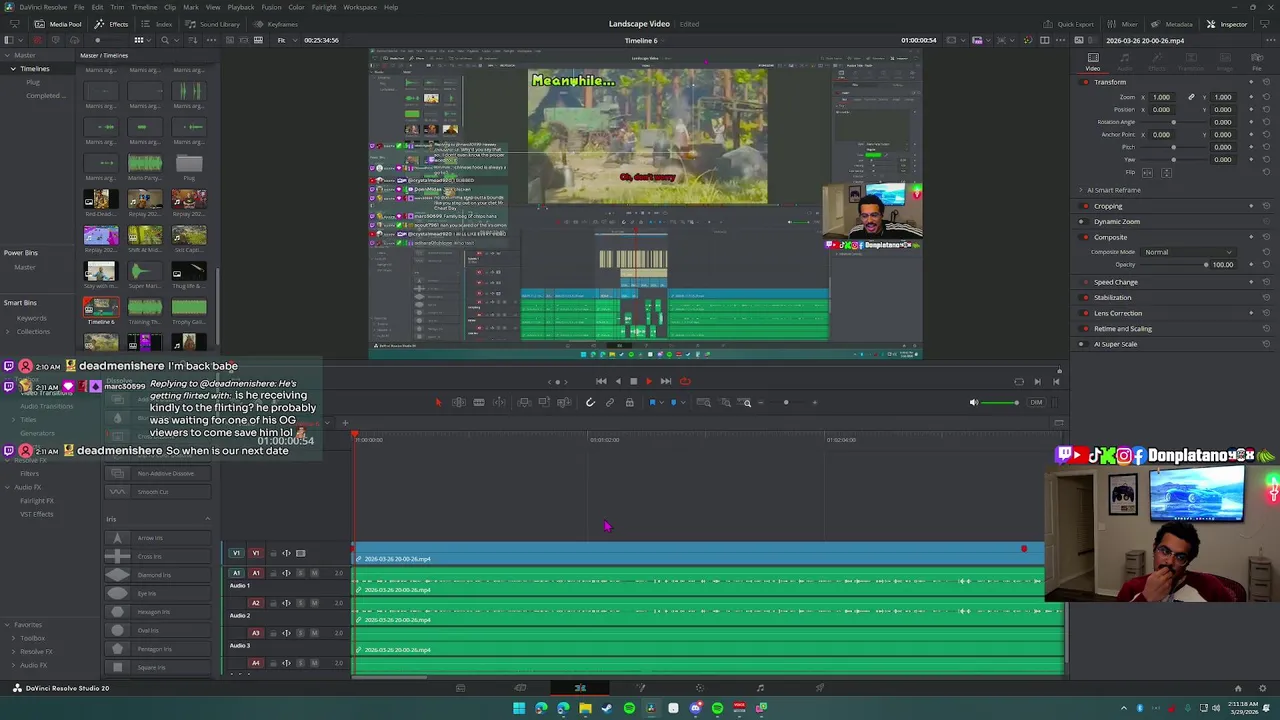Click the Overwrite Clip icon

[x=544, y=402]
